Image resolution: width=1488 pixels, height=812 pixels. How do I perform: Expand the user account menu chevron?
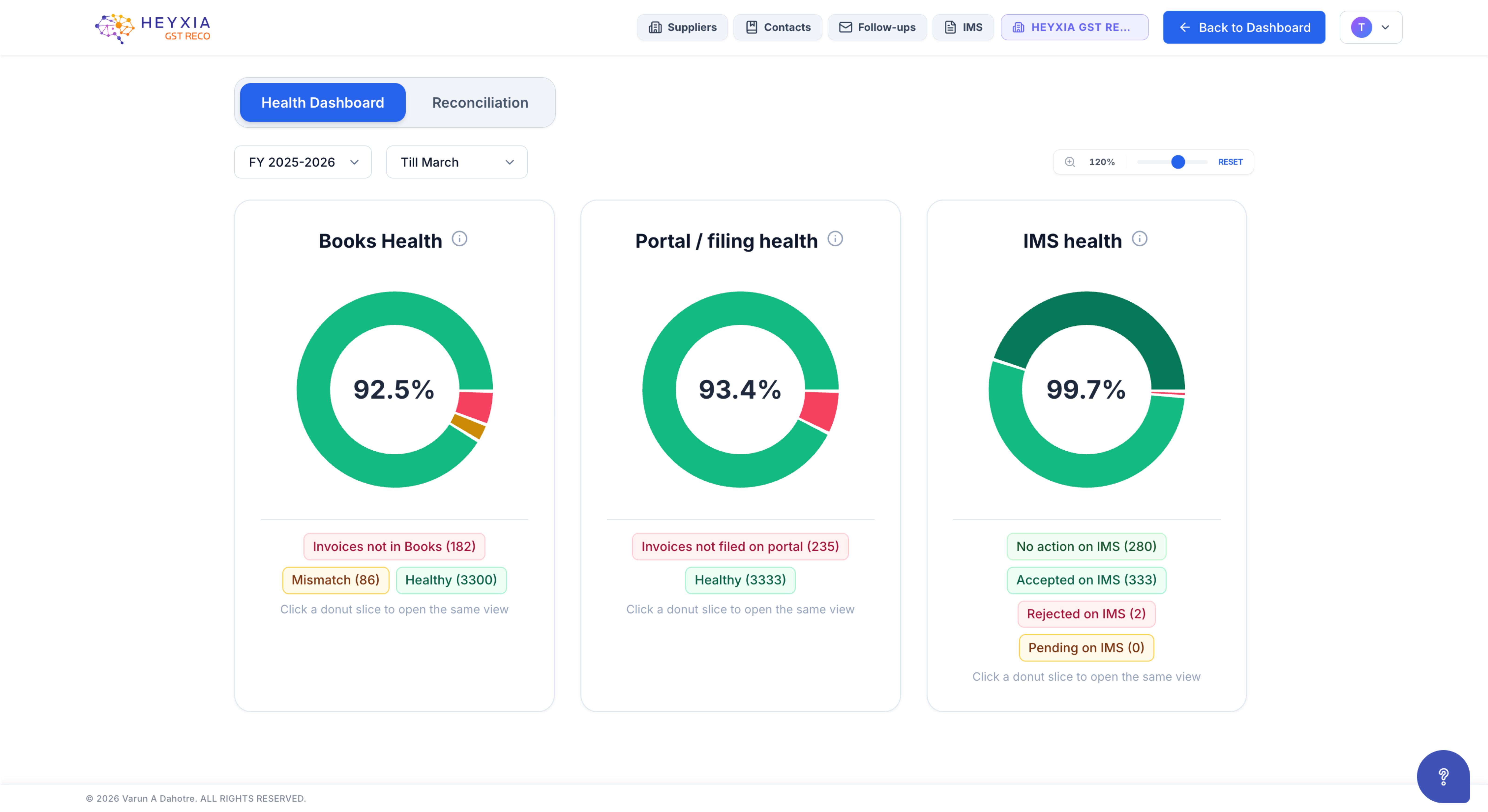(1385, 27)
